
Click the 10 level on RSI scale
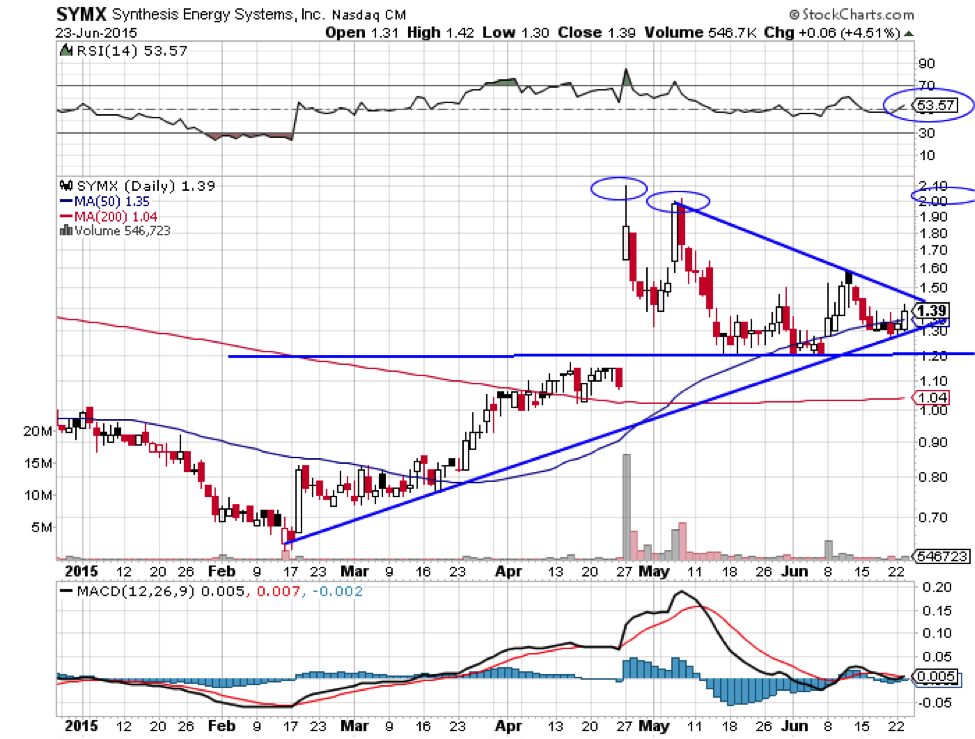(x=926, y=156)
